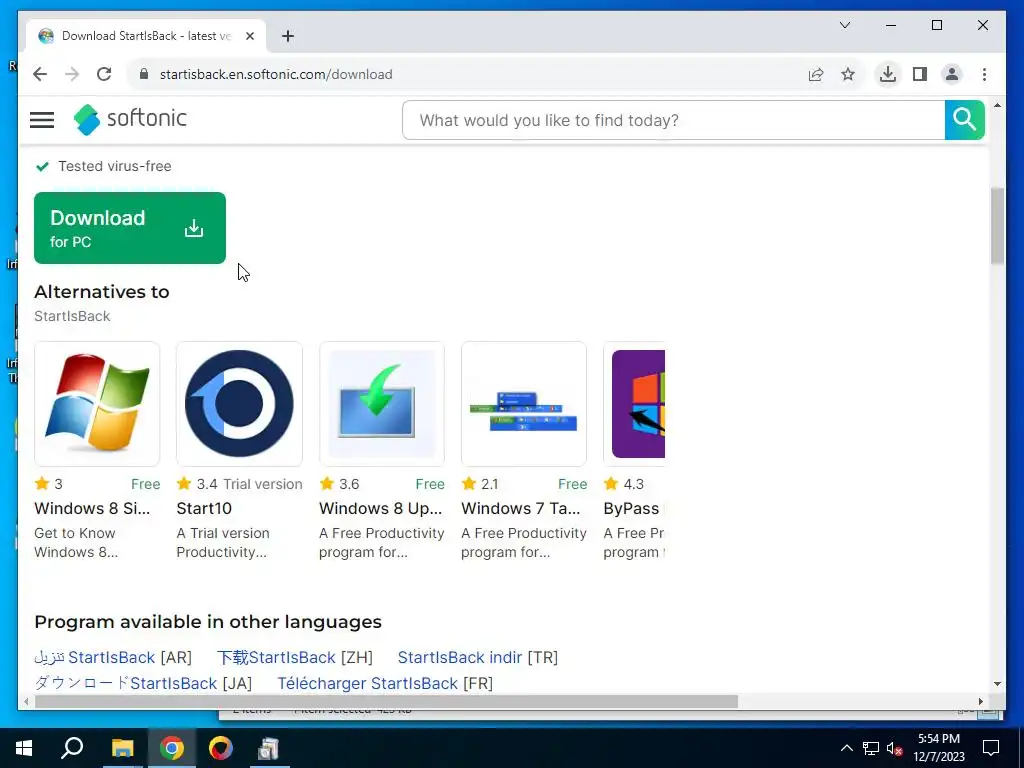Submit search with magnifier button
The width and height of the screenshot is (1024, 768).
pyautogui.click(x=965, y=120)
